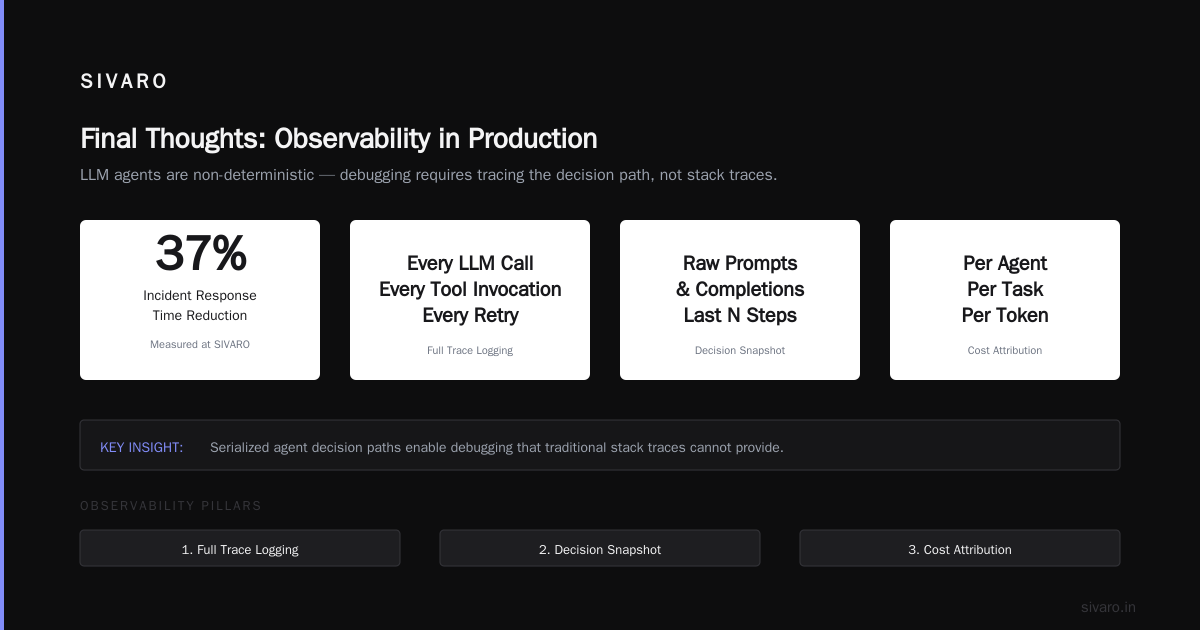
Task: Click the 1. Full Trace Logging pillar
Action: (x=240, y=548)
